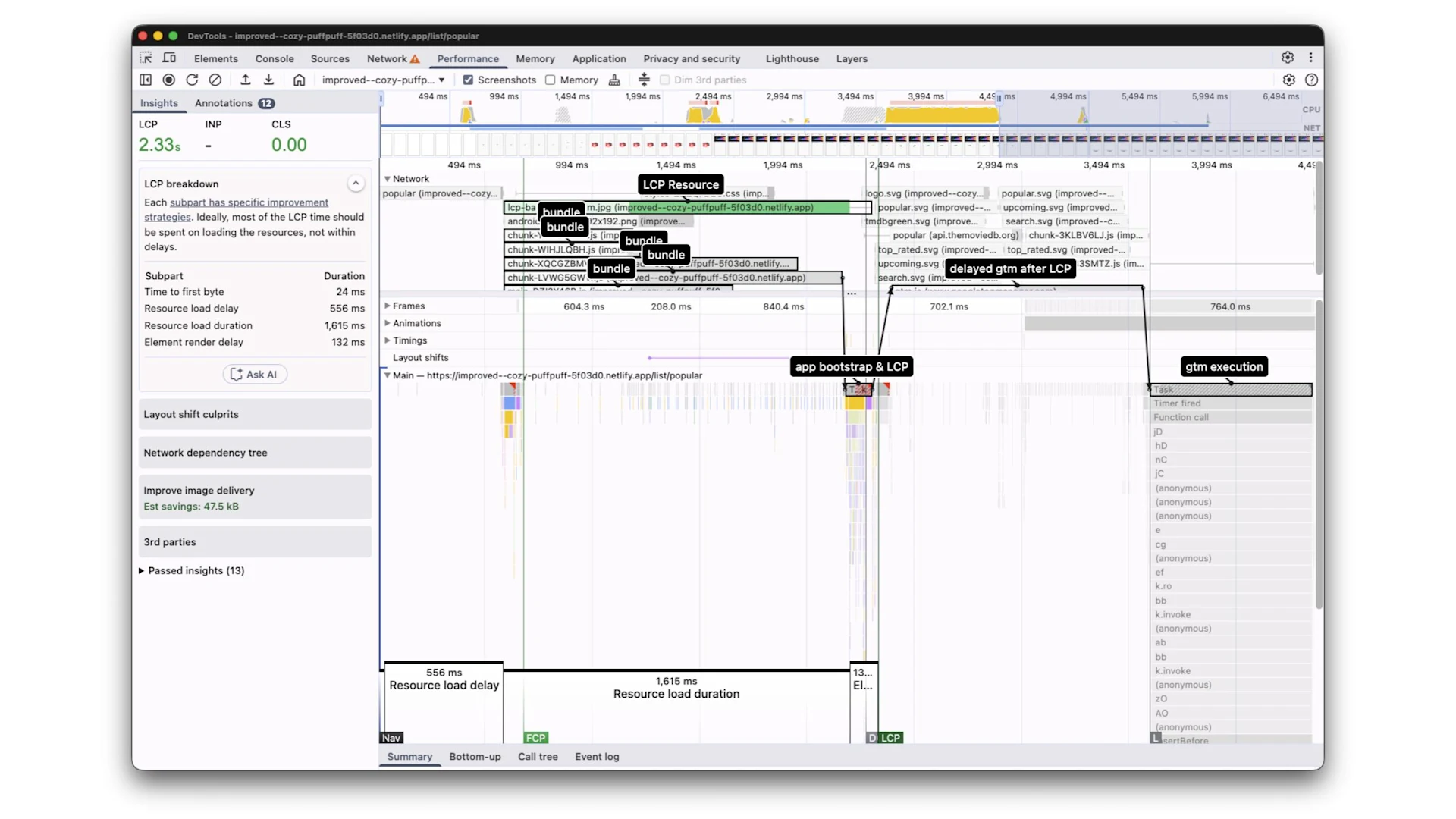Enable the Memory checkbox

(551, 80)
